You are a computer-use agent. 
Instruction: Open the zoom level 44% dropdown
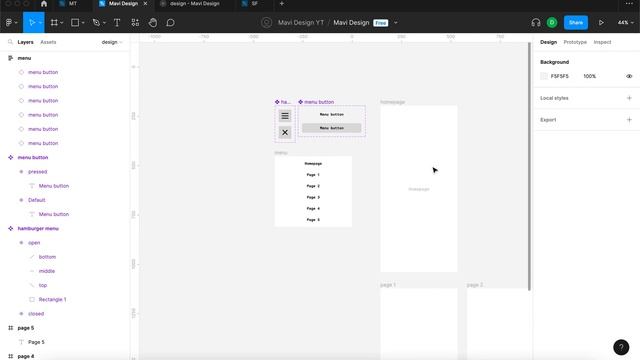[x=625, y=22]
